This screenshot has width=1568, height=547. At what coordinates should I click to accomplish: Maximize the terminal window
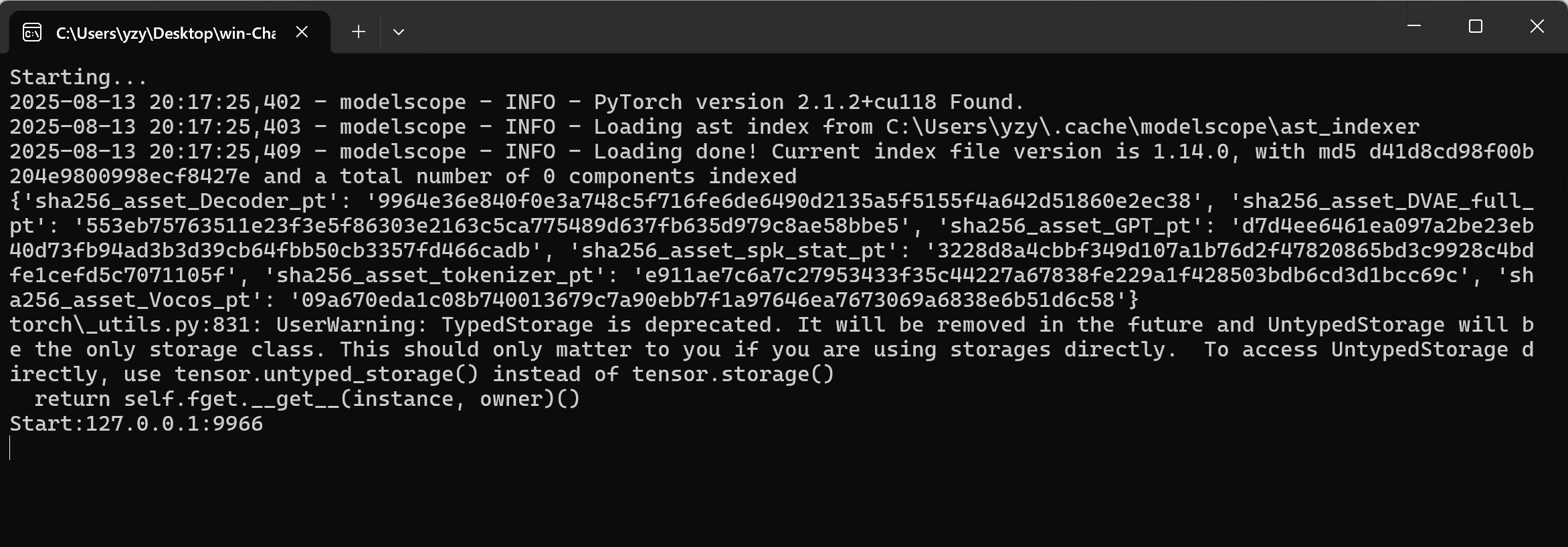point(1476,26)
